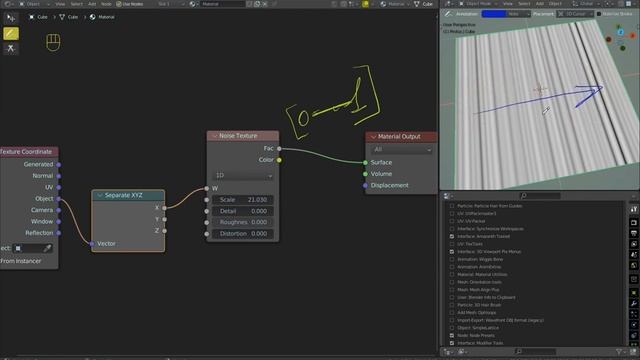Image resolution: width=640 pixels, height=360 pixels.
Task: Toggle Interface: 3D Viewport Pie Menus checkbox
Action: click(x=451, y=252)
